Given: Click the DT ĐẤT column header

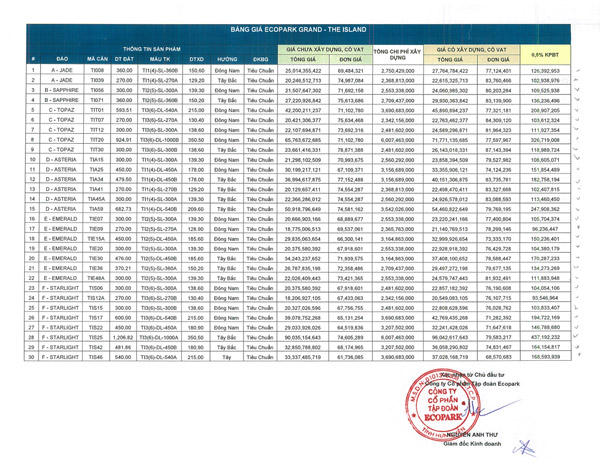Looking at the screenshot, I should coord(124,59).
